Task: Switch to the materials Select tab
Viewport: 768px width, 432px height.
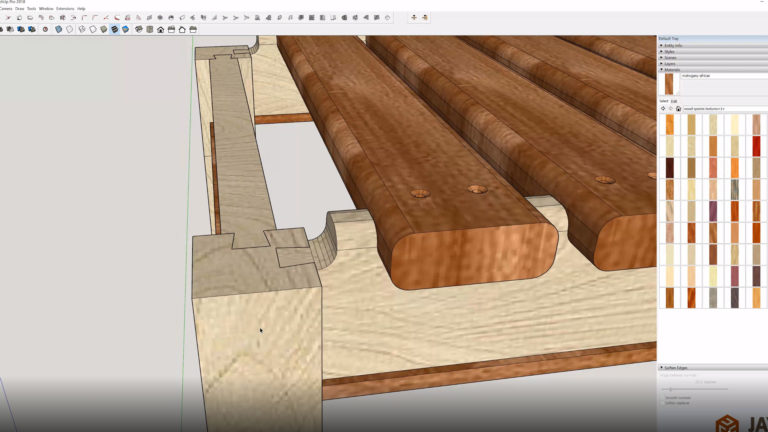Action: tap(664, 101)
